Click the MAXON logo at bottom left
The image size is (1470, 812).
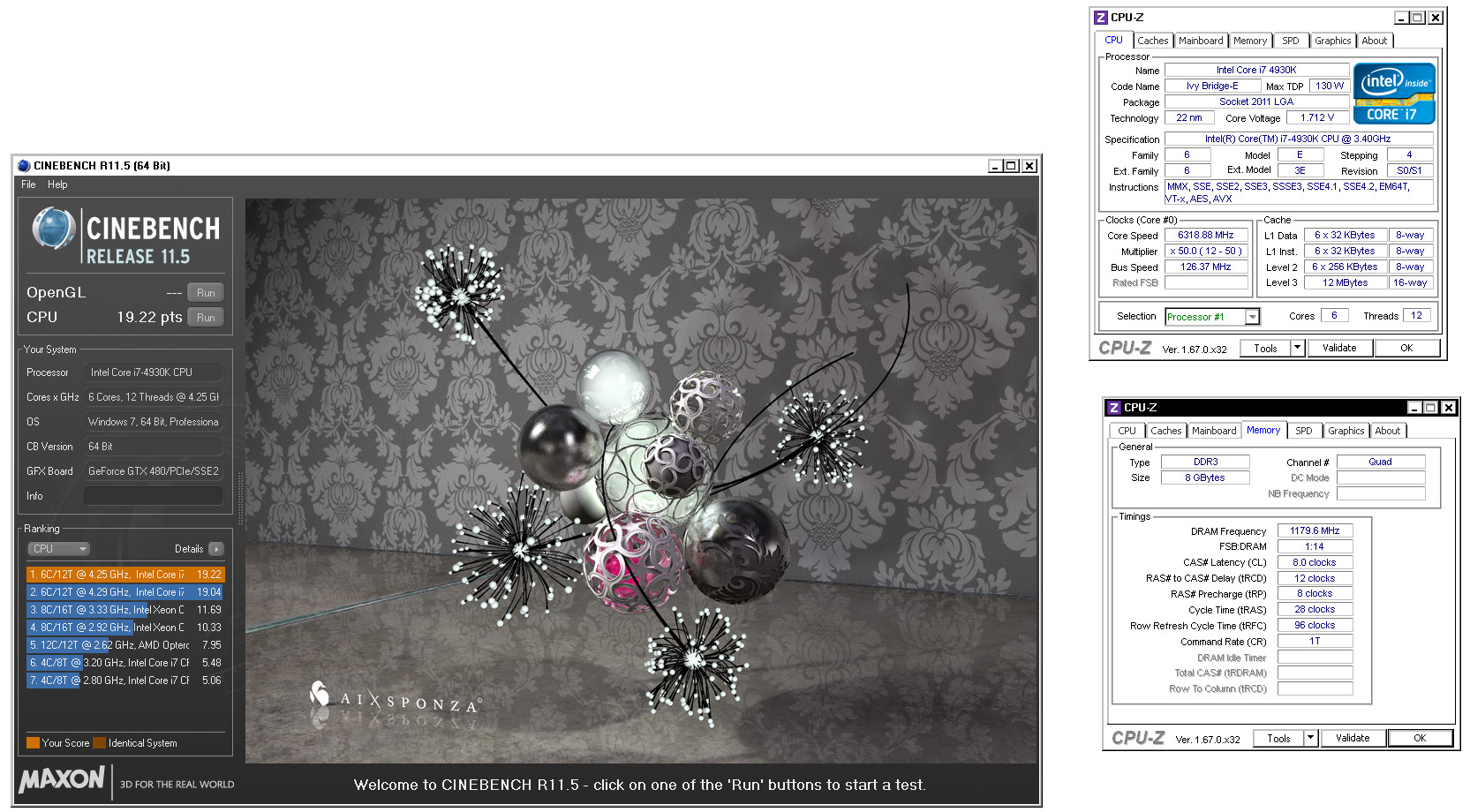[x=62, y=780]
